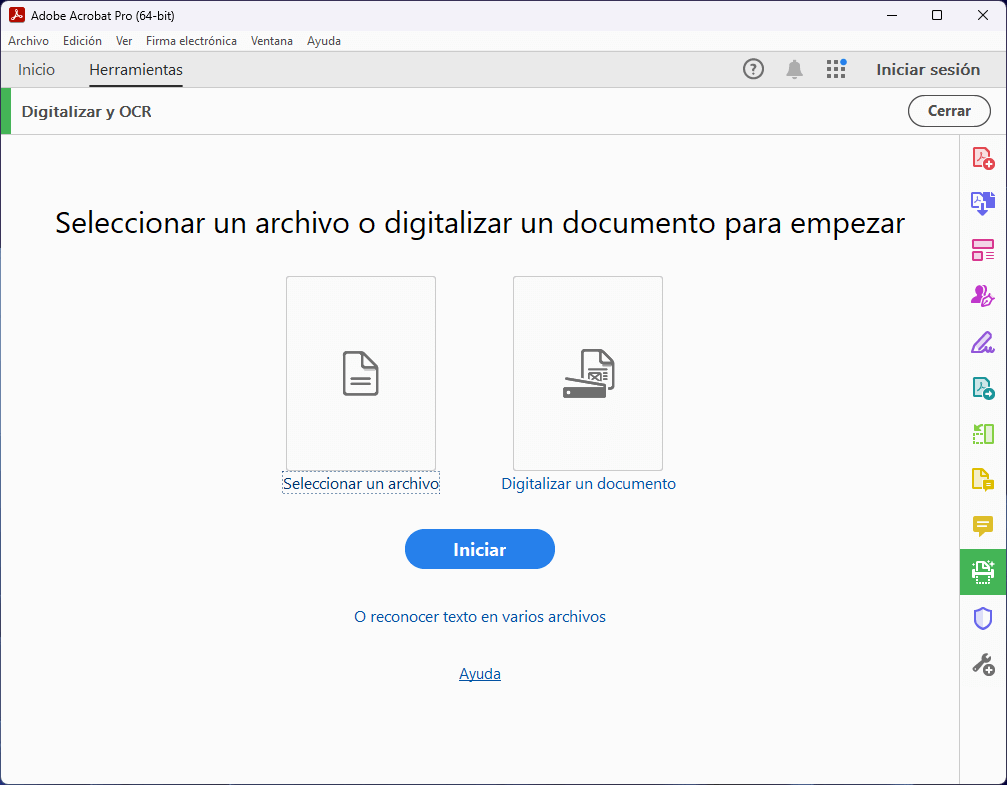Click the Cerrar button
The image size is (1007, 785).
pyautogui.click(x=949, y=111)
